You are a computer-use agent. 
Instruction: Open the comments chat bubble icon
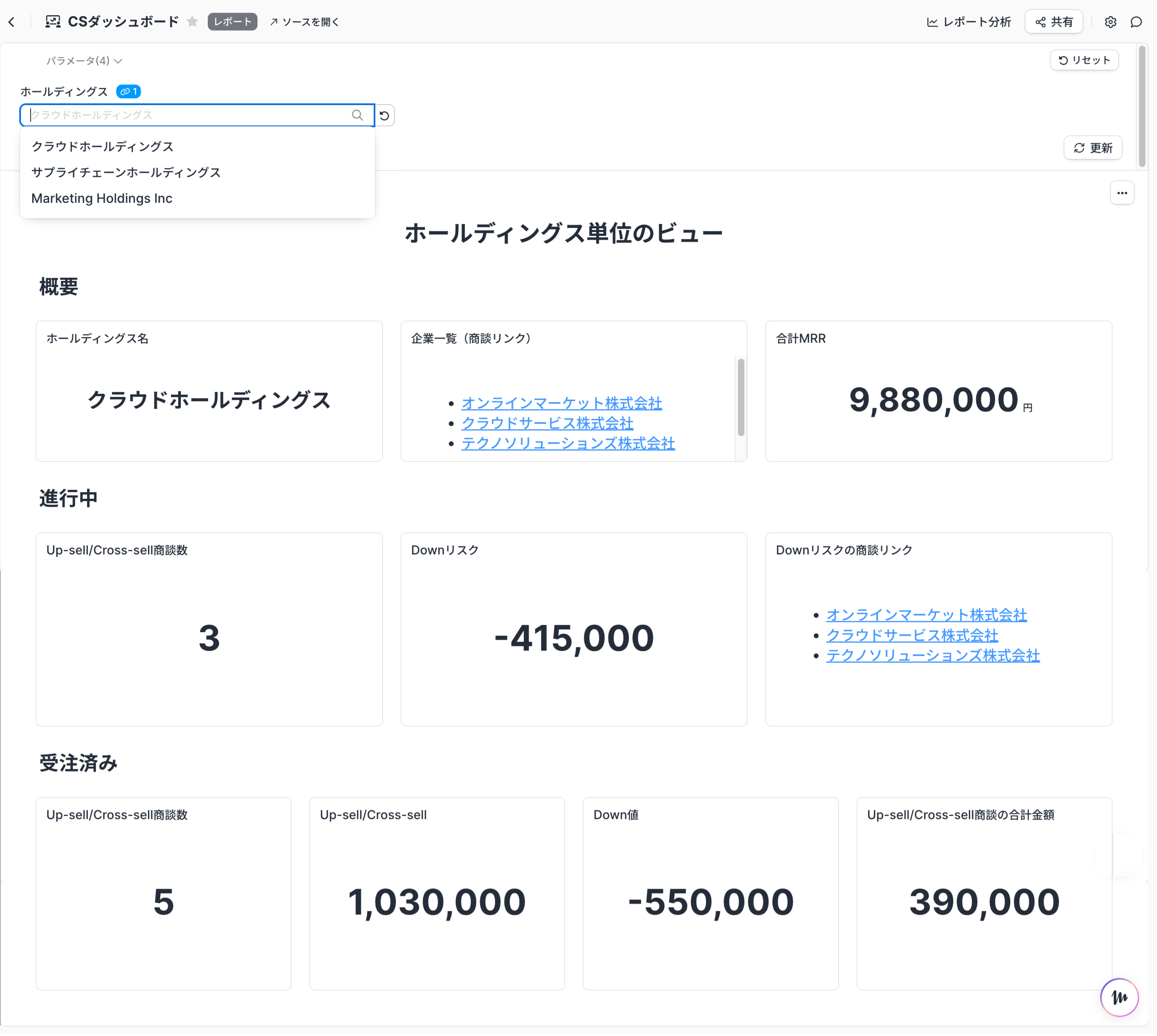click(x=1137, y=22)
